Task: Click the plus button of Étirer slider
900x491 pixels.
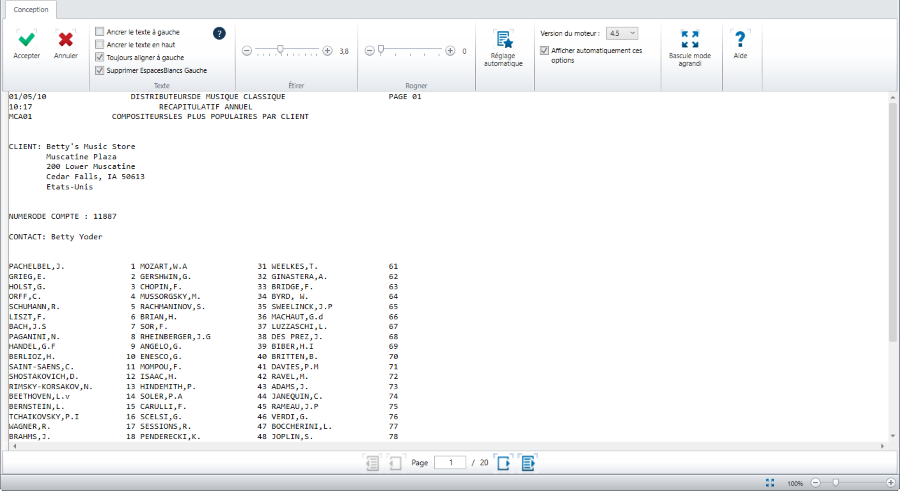Action: point(327,50)
